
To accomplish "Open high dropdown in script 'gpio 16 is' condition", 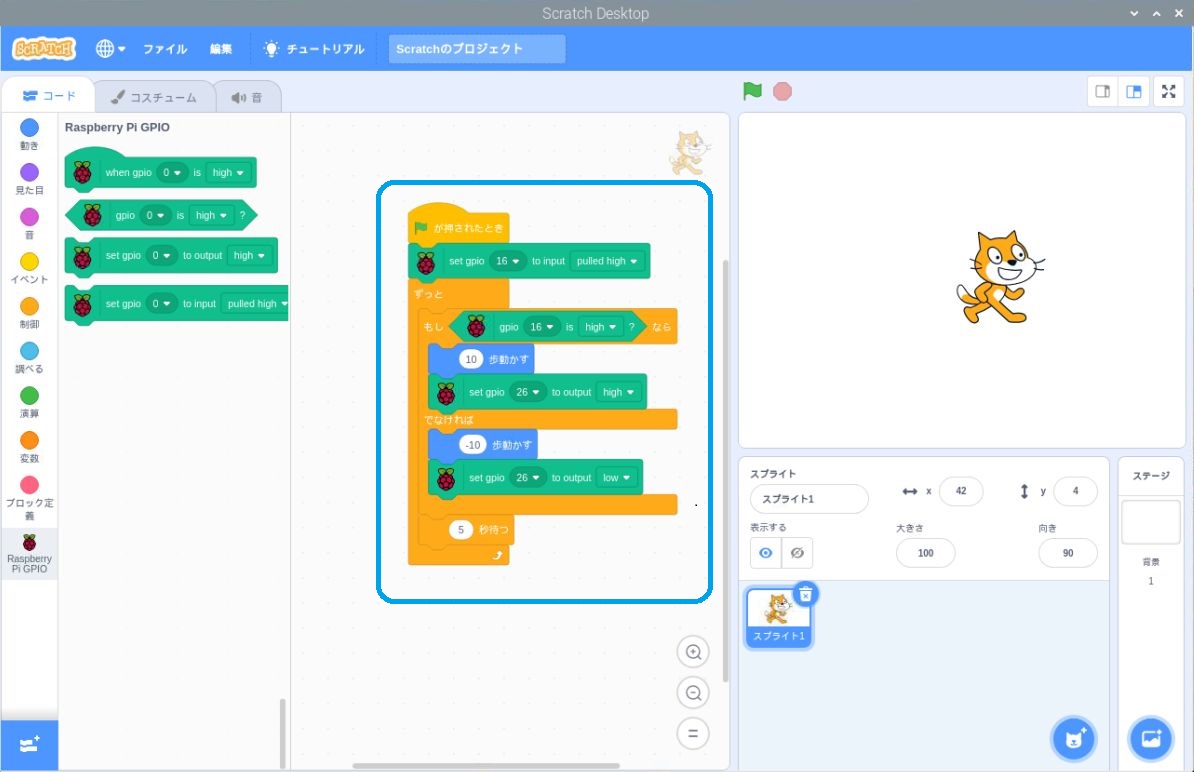I will click(600, 327).
